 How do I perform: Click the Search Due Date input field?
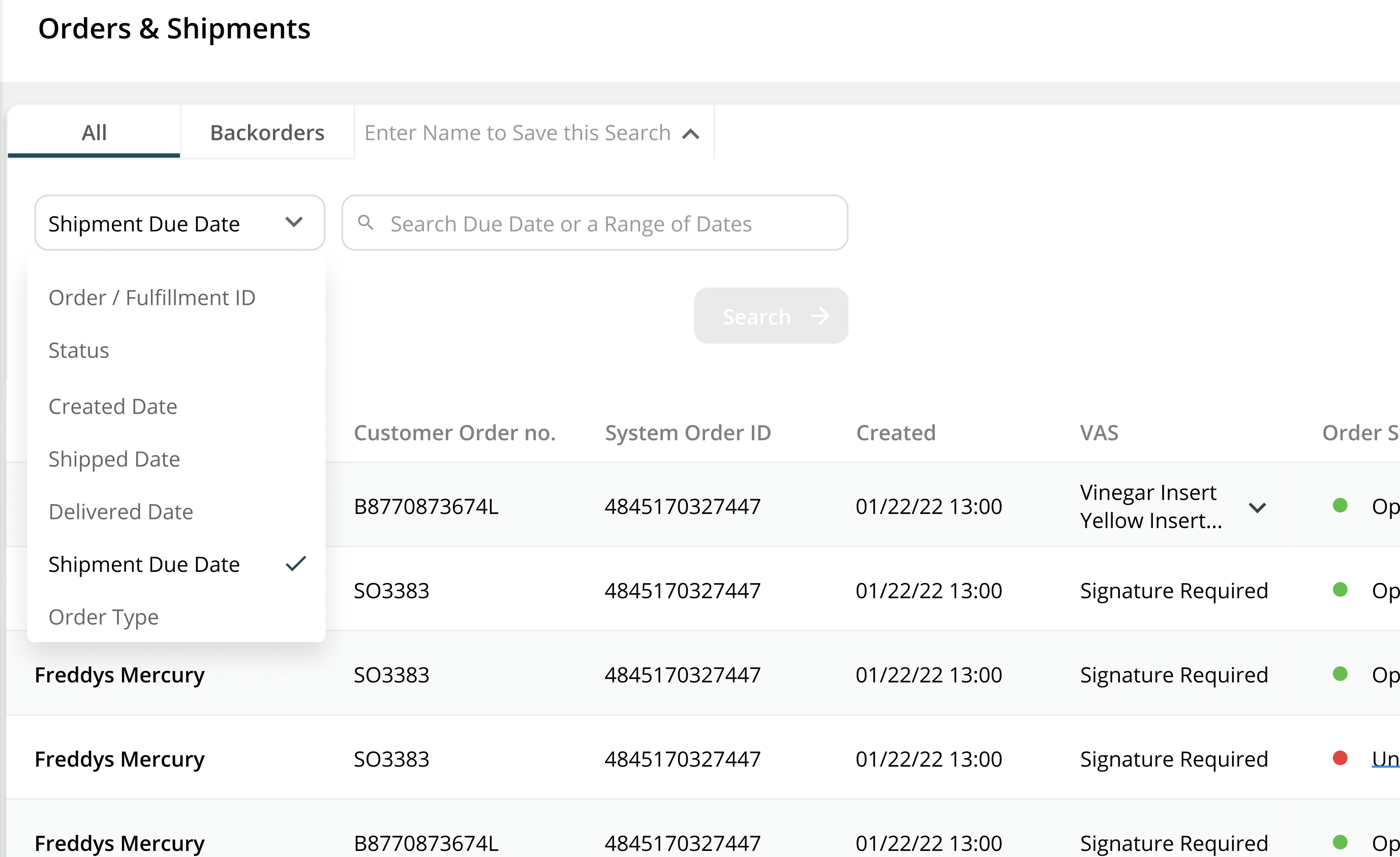(x=594, y=223)
